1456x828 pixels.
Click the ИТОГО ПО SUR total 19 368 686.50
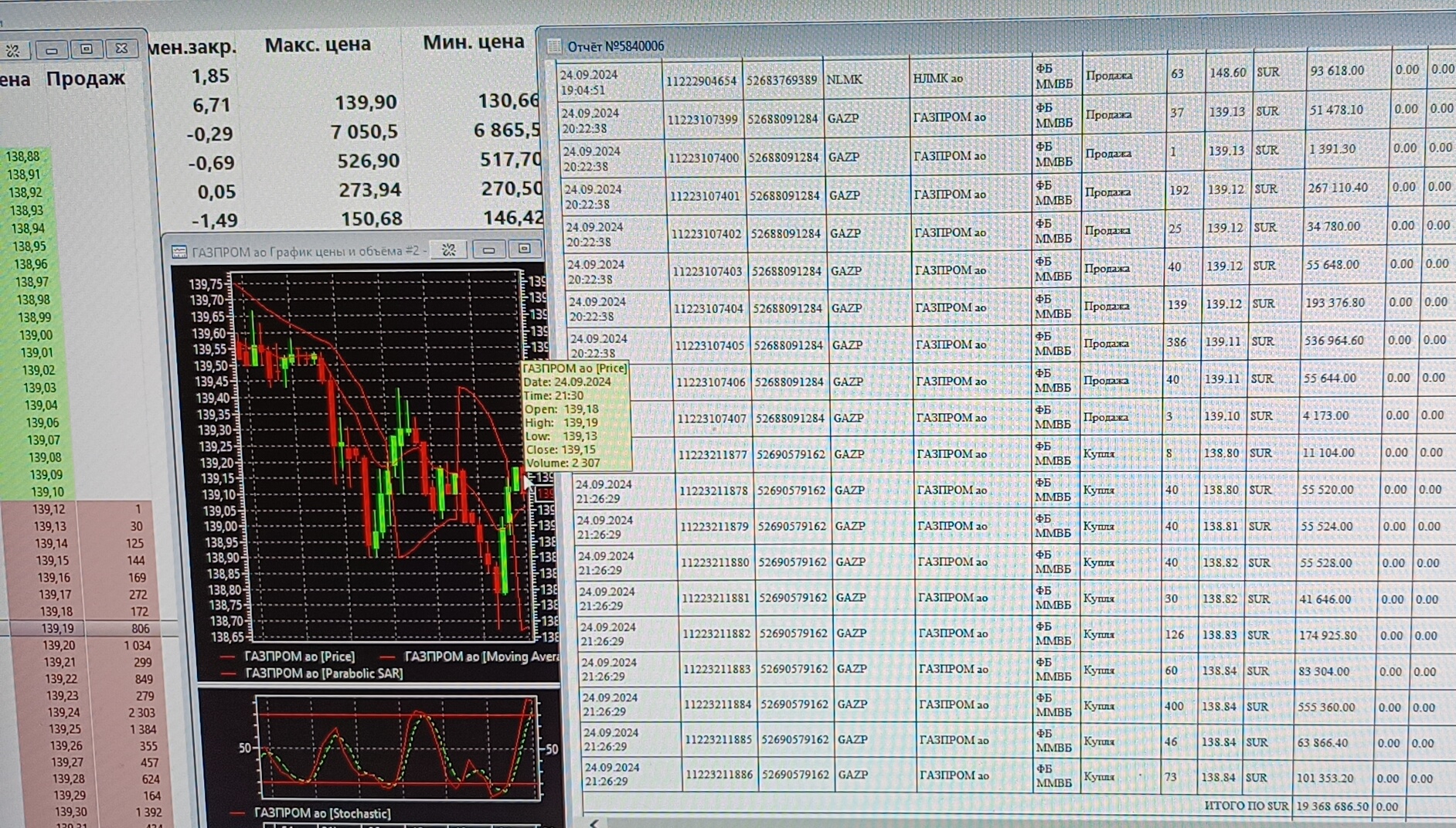pos(1332,806)
